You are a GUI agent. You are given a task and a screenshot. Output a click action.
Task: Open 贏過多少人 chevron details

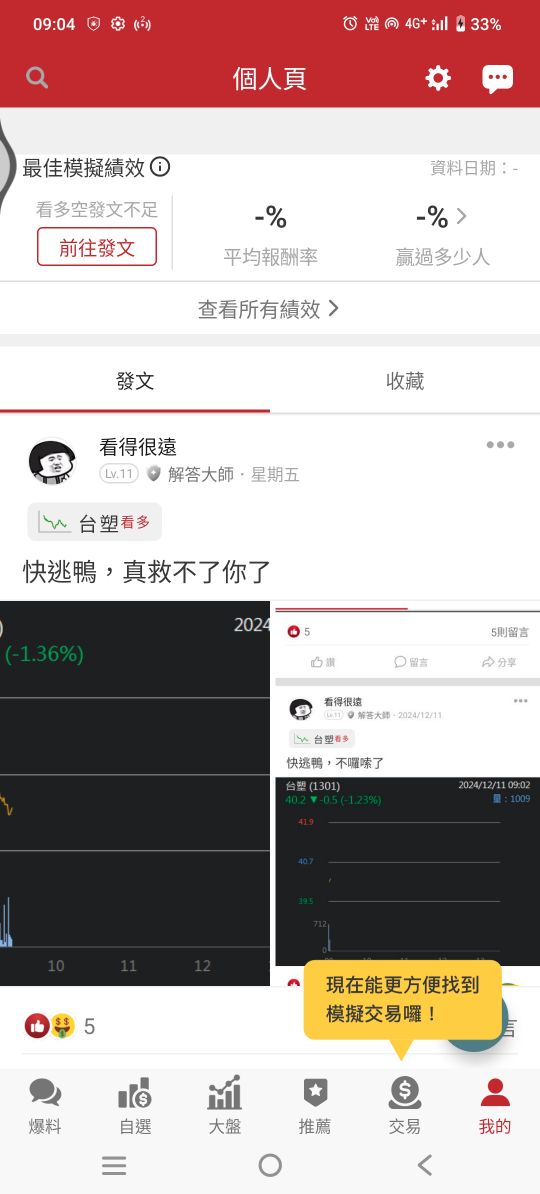click(462, 217)
